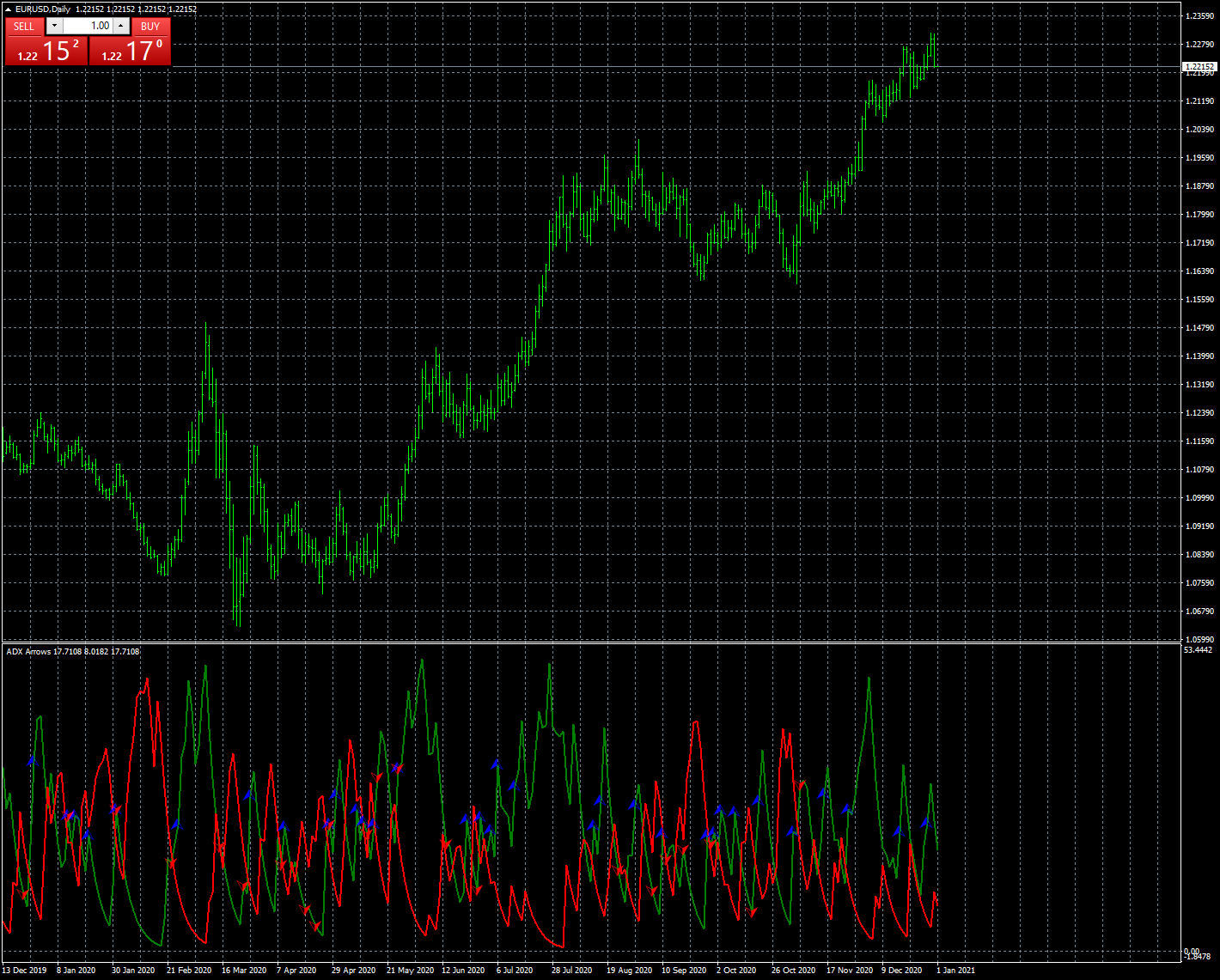Click the 9 Dec 2020 date label
Viewport: 1220px width, 980px height.
pos(902,971)
